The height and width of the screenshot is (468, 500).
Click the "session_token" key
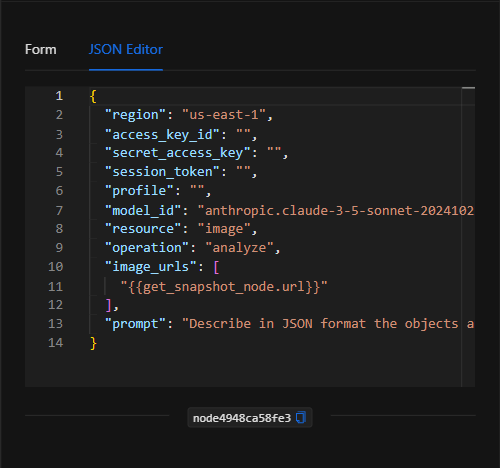point(162,172)
